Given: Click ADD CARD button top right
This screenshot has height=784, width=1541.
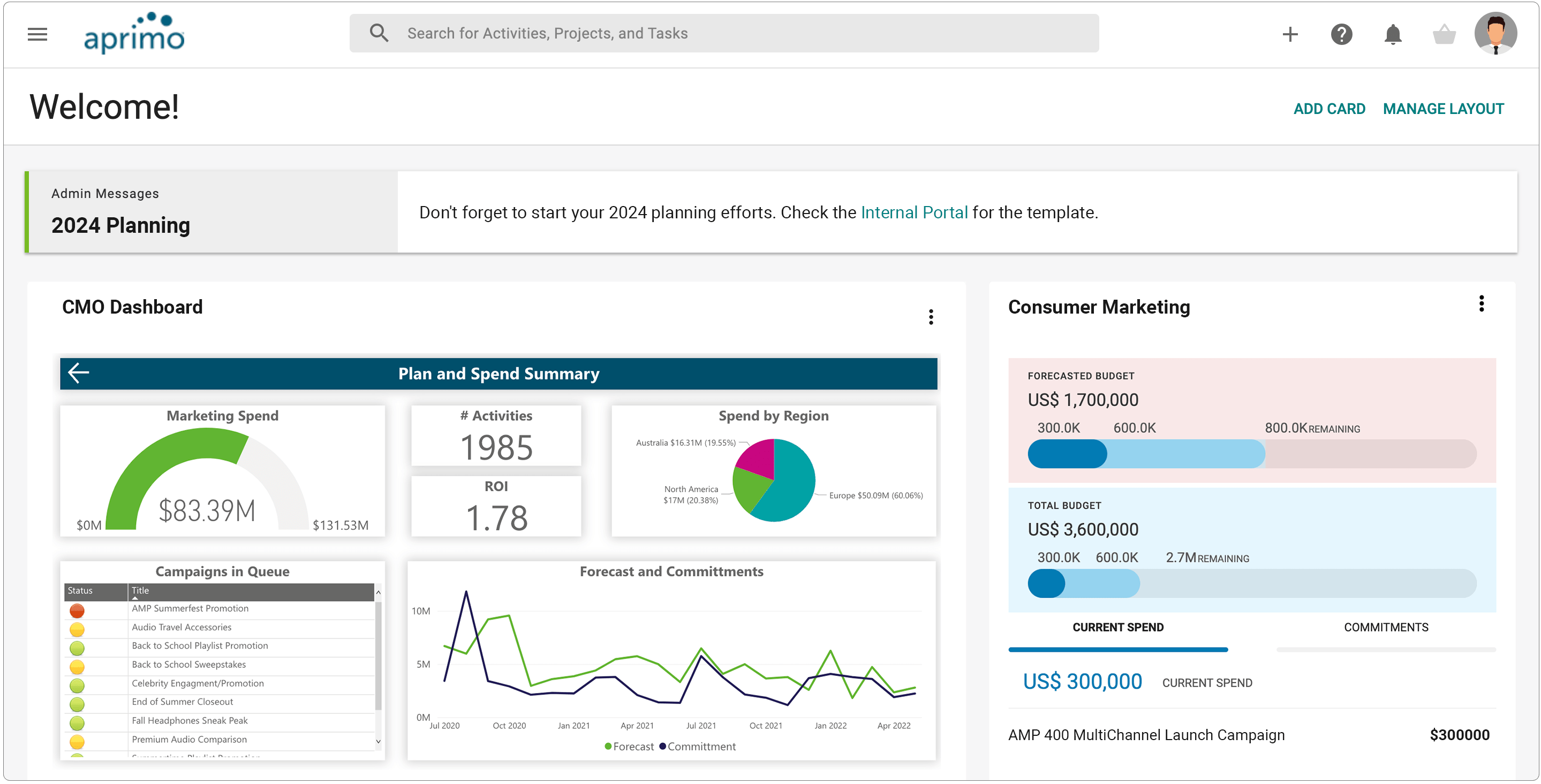Looking at the screenshot, I should [1330, 108].
